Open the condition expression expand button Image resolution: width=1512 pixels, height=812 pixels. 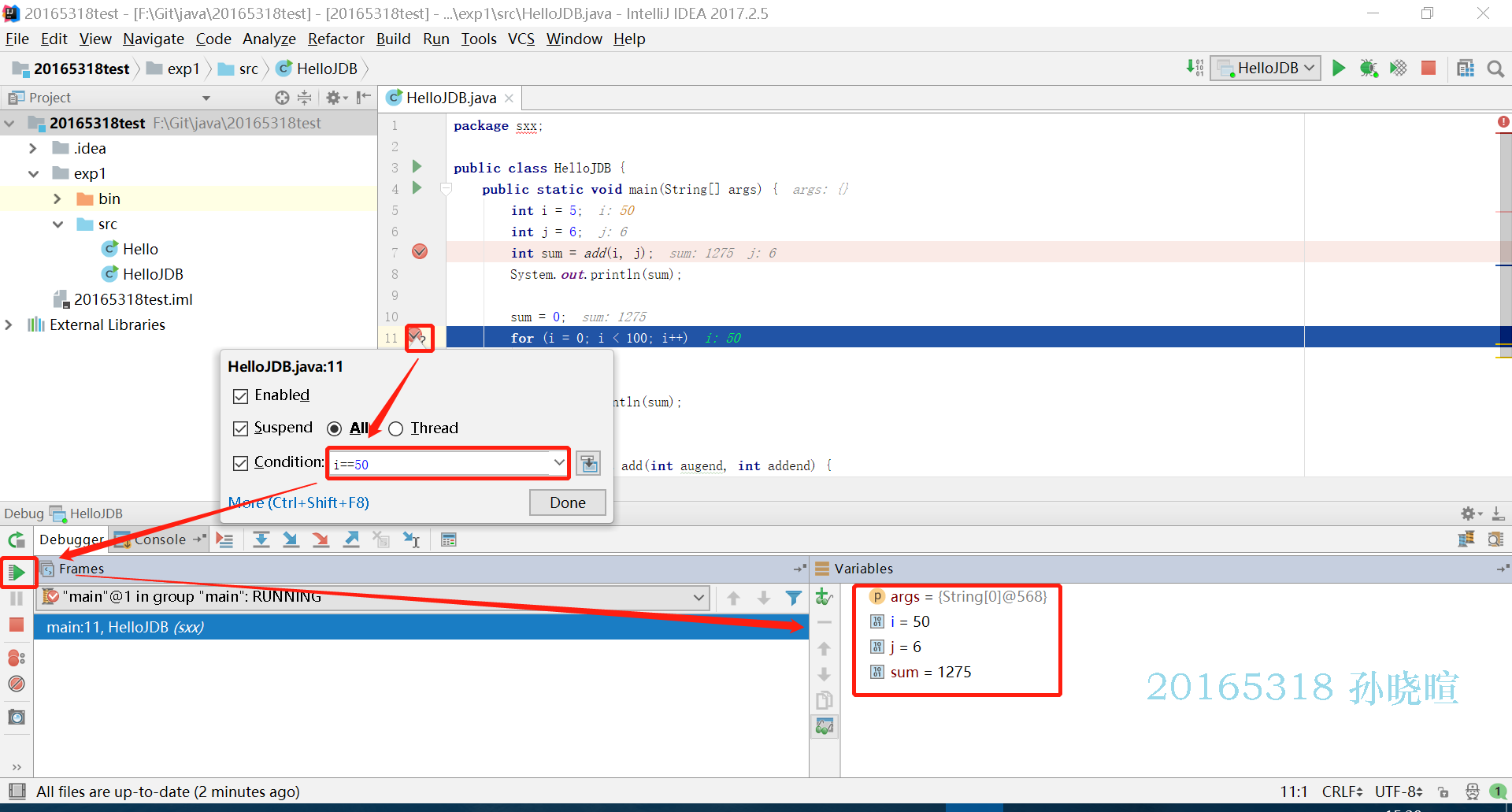point(588,463)
